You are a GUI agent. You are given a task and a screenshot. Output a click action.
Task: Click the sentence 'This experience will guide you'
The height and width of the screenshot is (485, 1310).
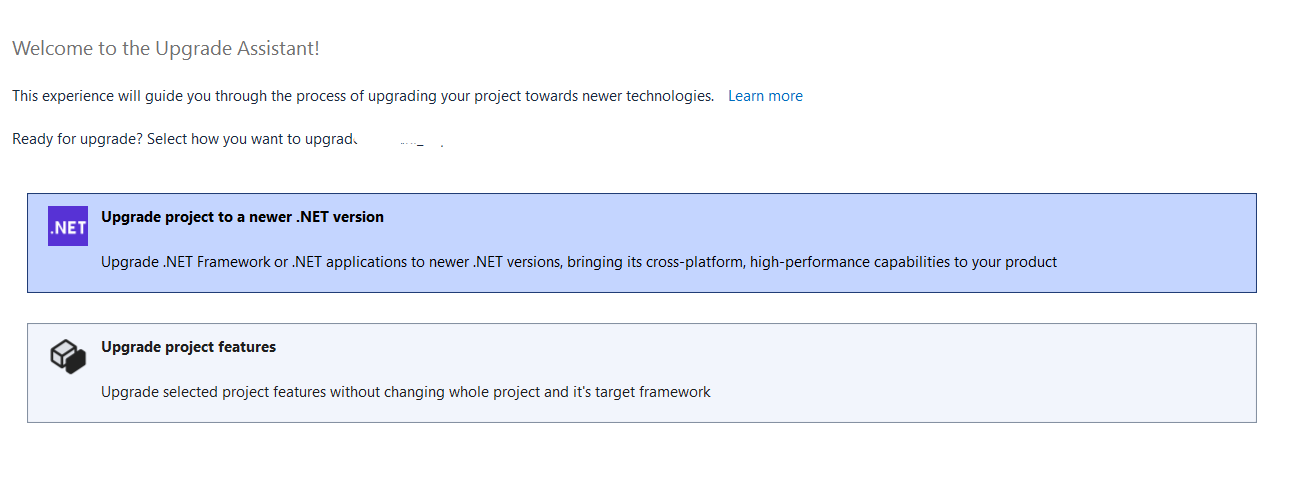[x=363, y=96]
